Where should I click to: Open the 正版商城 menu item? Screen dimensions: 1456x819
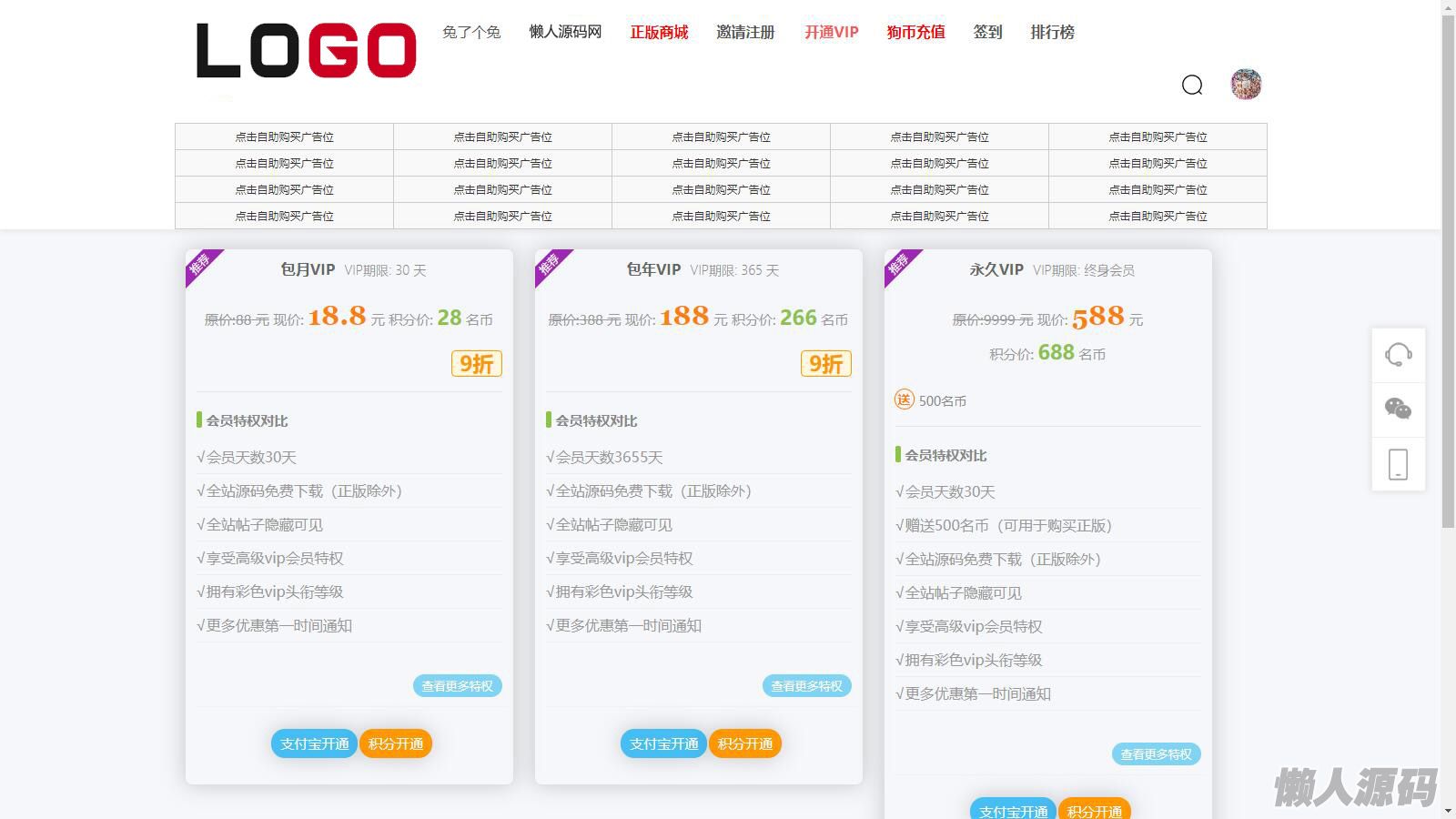coord(659,32)
